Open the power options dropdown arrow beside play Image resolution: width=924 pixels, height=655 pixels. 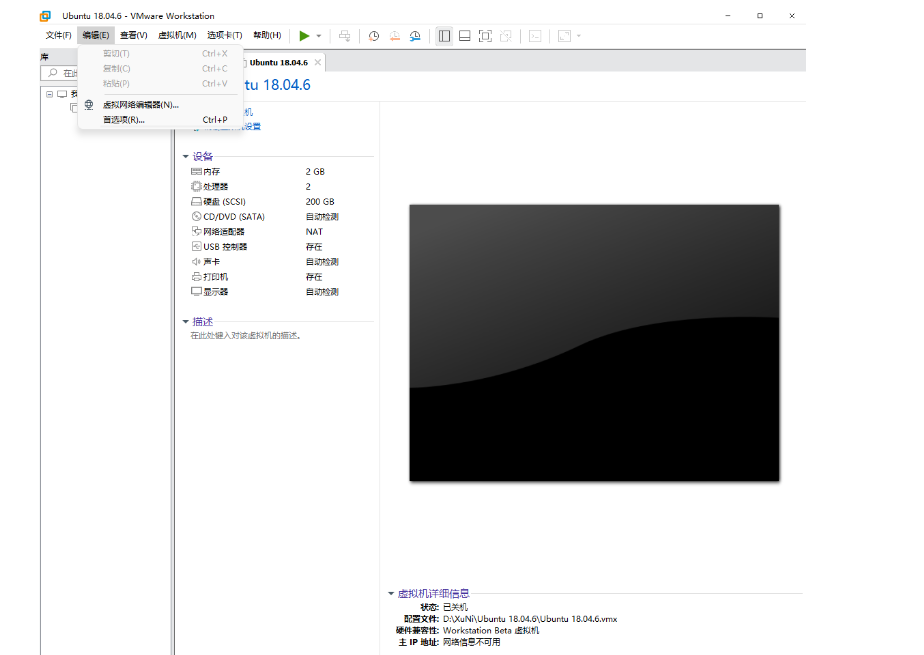(x=319, y=36)
